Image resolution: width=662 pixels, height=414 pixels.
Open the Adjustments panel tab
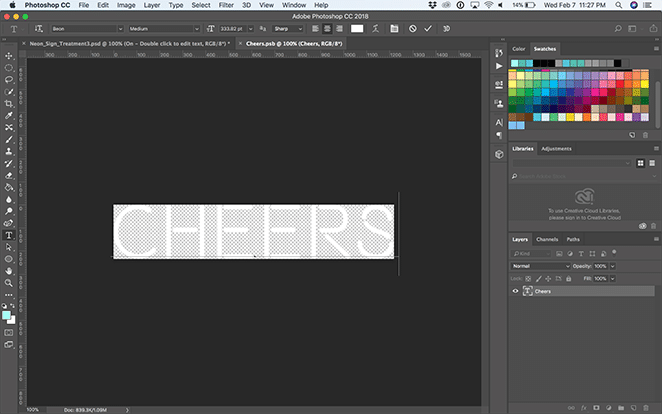coord(556,149)
